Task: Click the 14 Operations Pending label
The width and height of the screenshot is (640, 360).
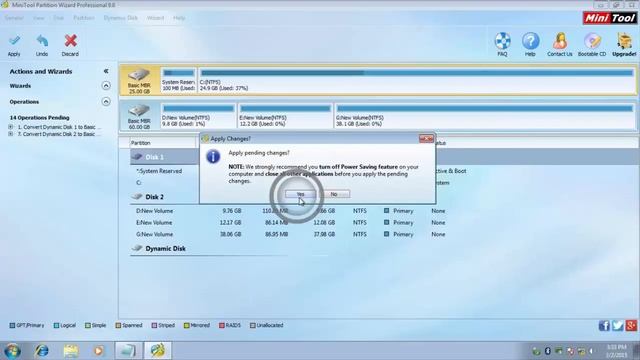Action: pyautogui.click(x=40, y=118)
